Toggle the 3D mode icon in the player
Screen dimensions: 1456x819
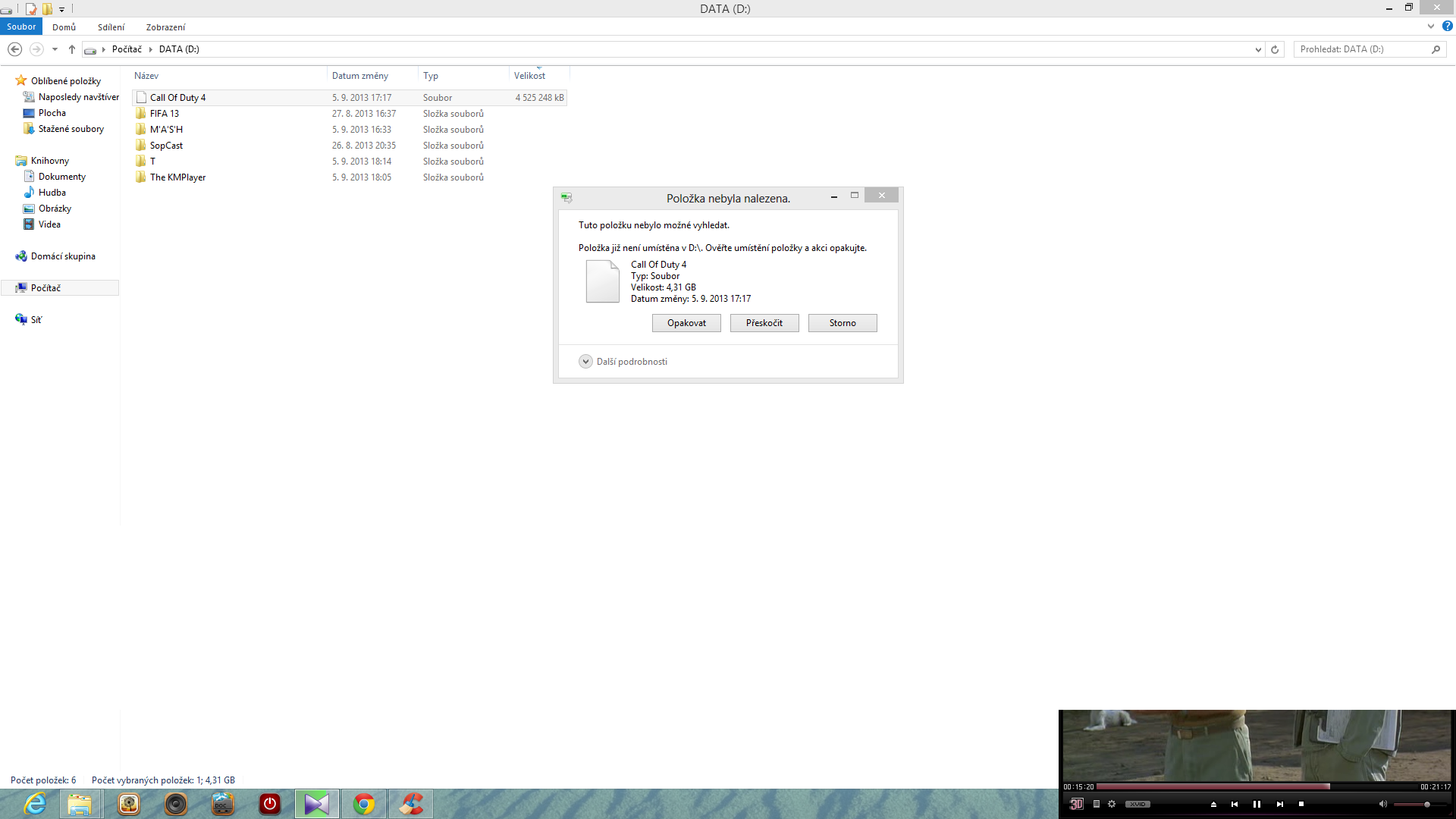[1076, 804]
